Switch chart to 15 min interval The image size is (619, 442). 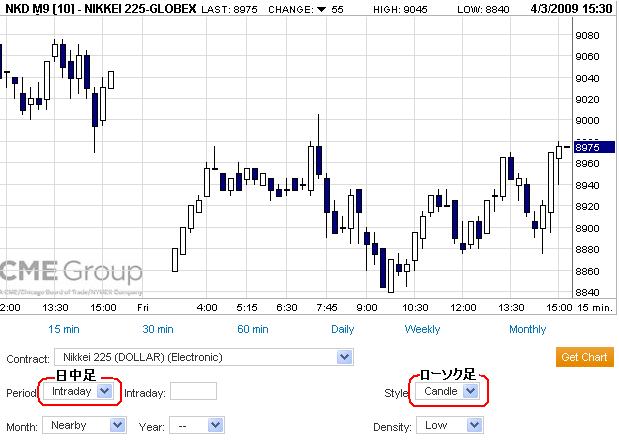(64, 329)
